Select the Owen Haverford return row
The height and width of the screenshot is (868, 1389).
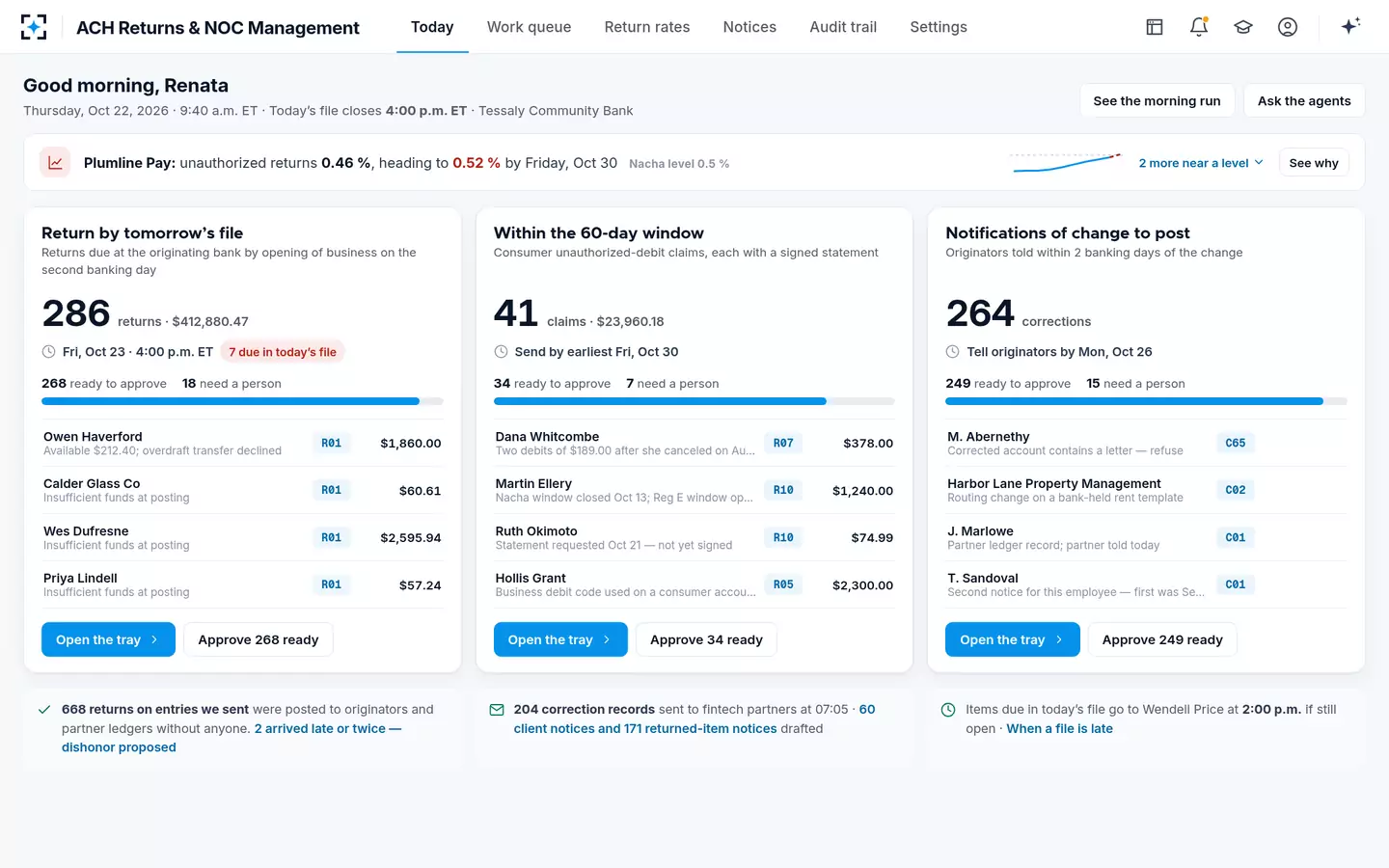242,444
